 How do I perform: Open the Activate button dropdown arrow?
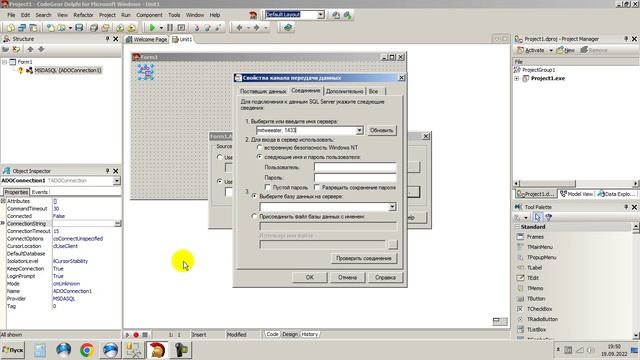pyautogui.click(x=551, y=51)
